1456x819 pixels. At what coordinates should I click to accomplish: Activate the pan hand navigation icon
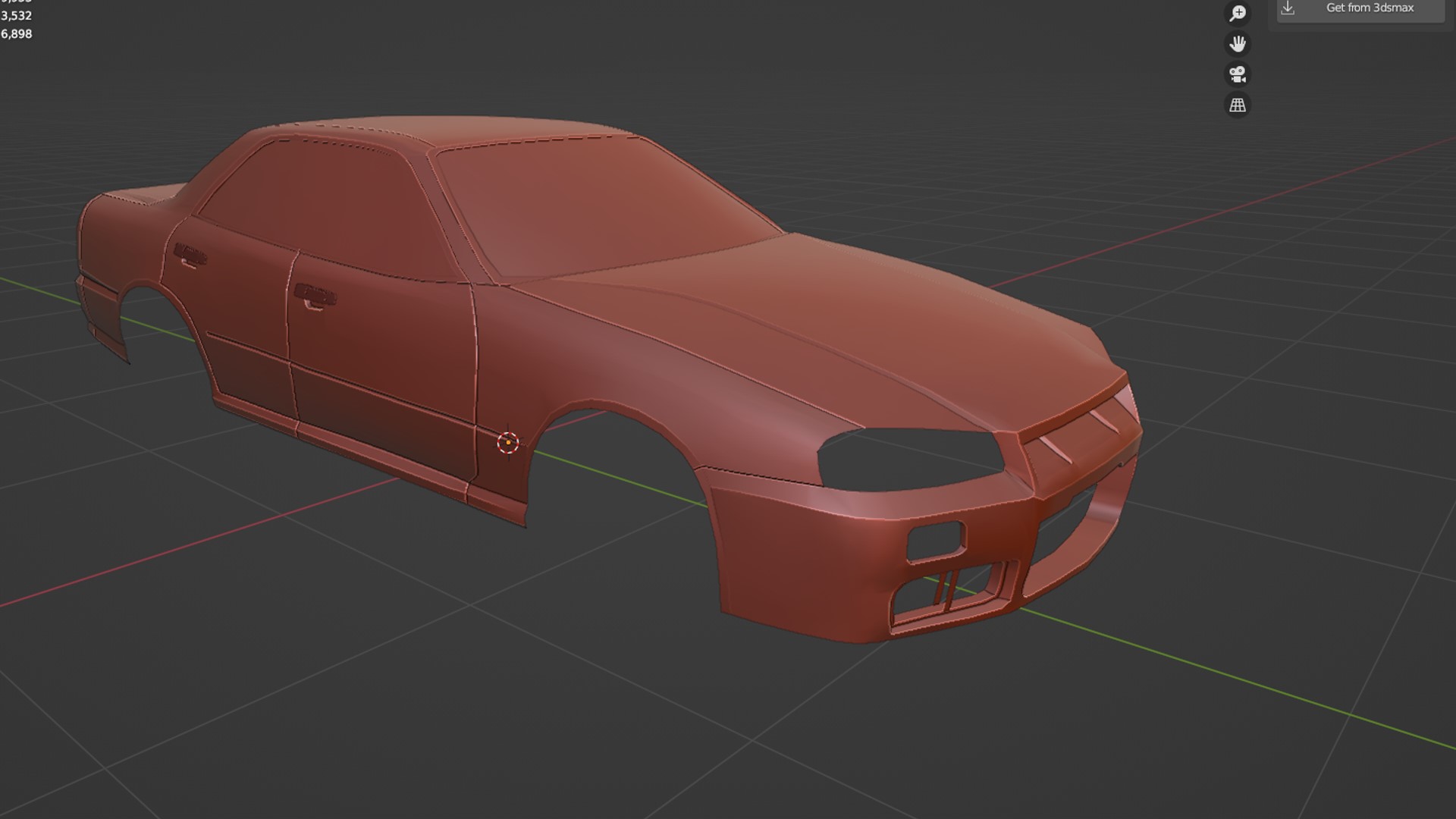[1238, 44]
